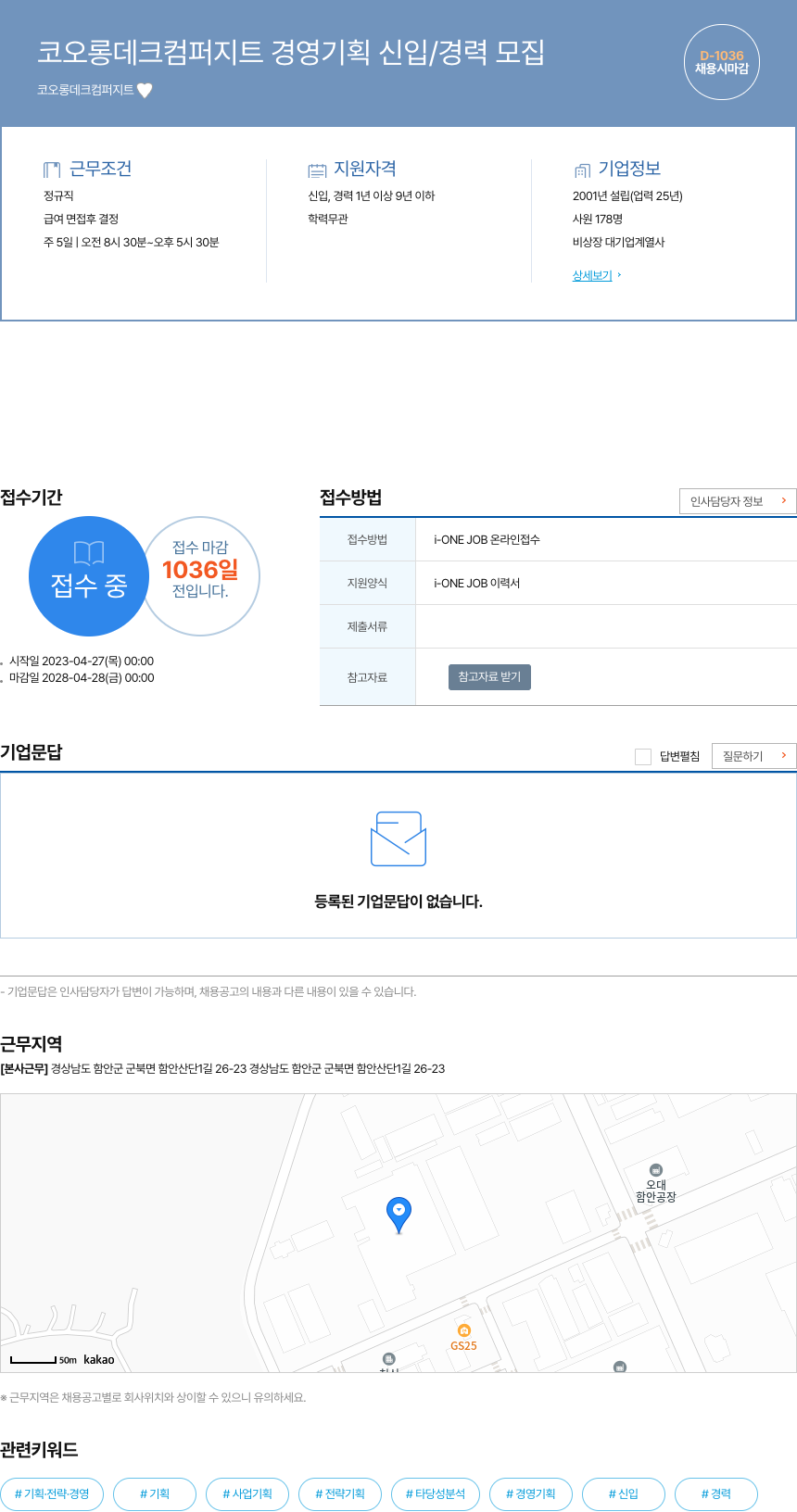Click the 본사근무 address text
The image size is (797, 1512).
coord(222,1069)
